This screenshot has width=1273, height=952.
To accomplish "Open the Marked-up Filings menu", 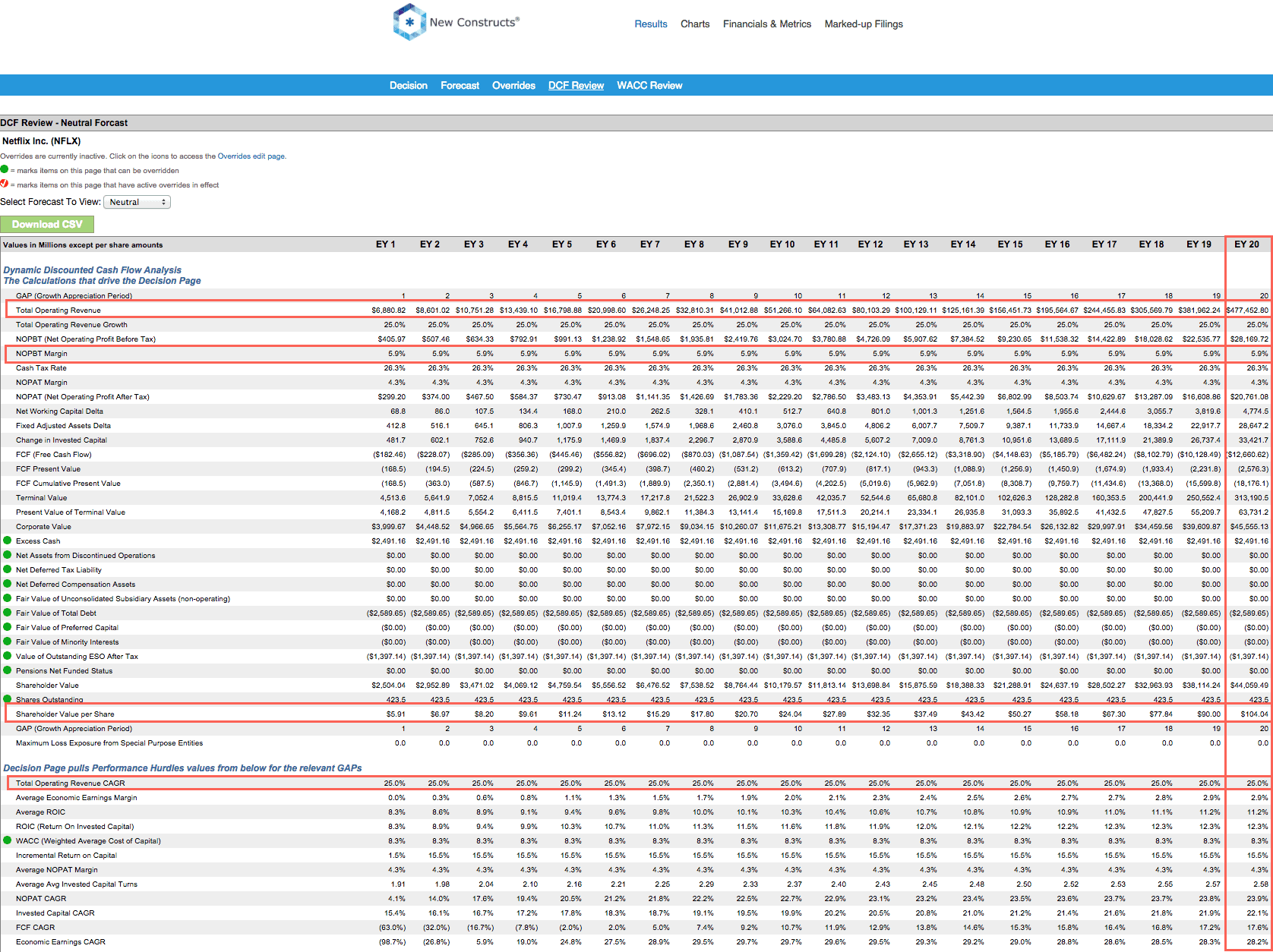I will pyautogui.click(x=864, y=24).
